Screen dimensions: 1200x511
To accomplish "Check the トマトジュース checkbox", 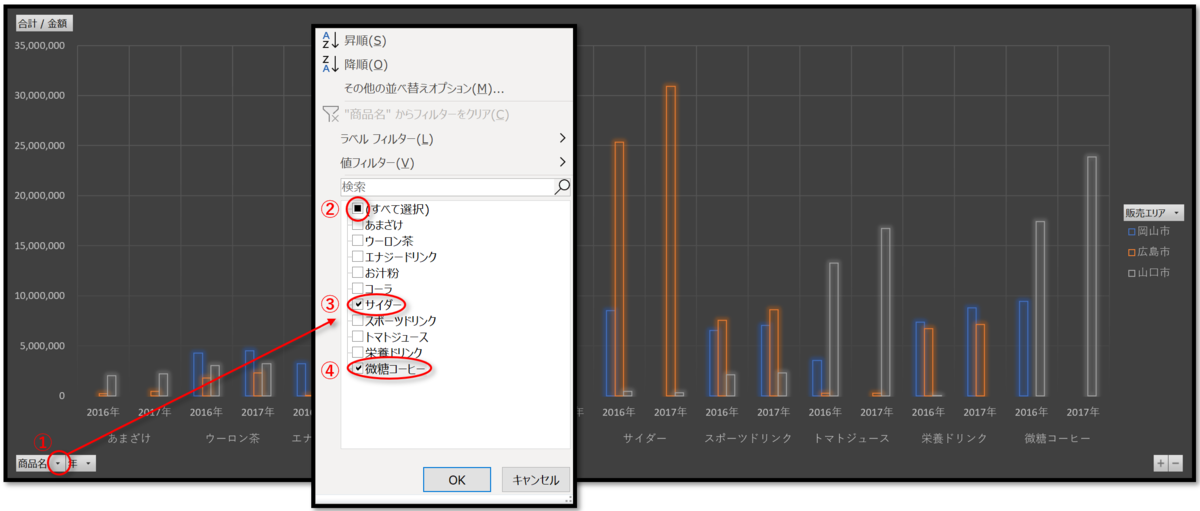I will pos(357,337).
